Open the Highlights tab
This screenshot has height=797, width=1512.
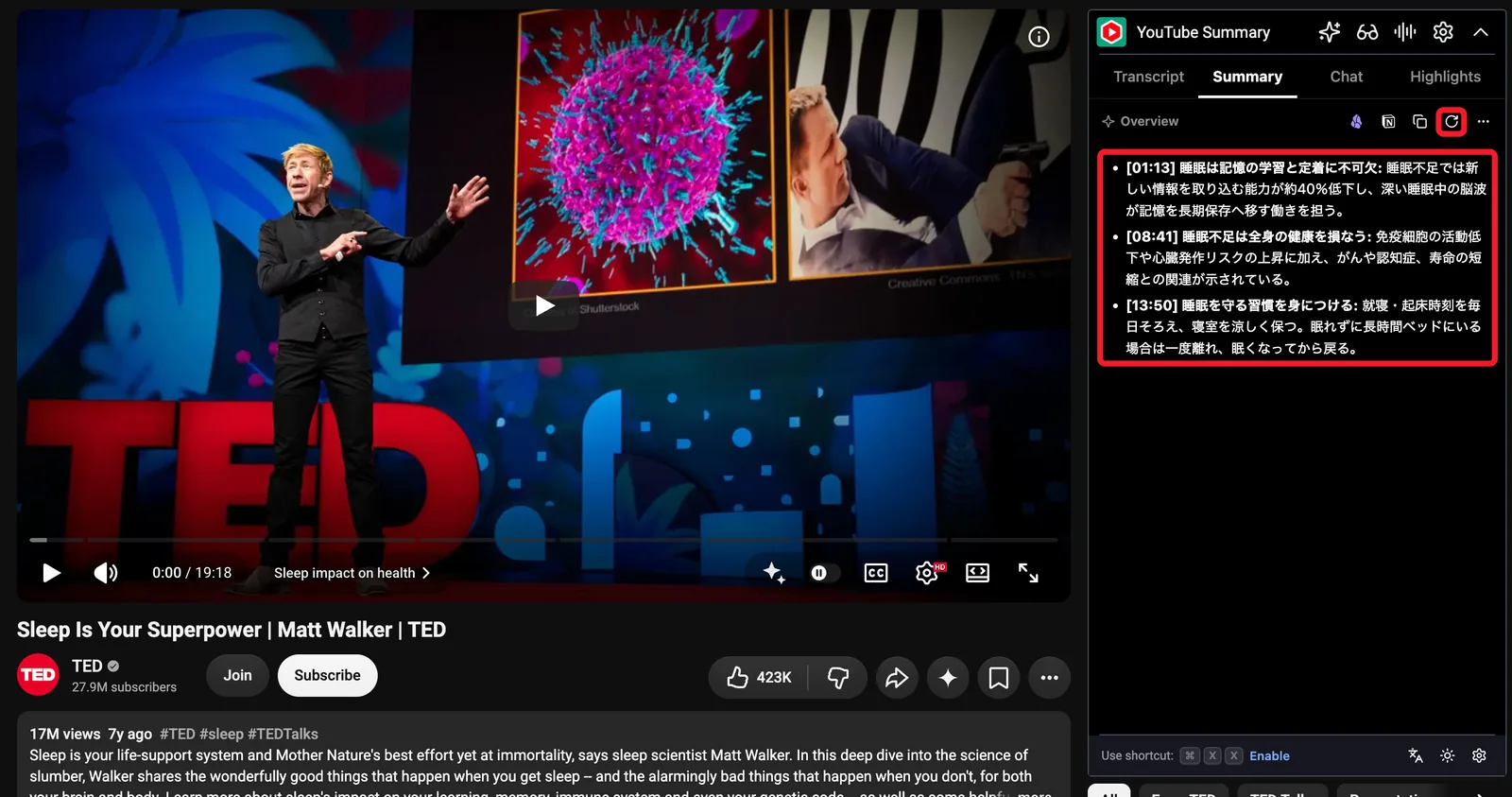(x=1445, y=77)
